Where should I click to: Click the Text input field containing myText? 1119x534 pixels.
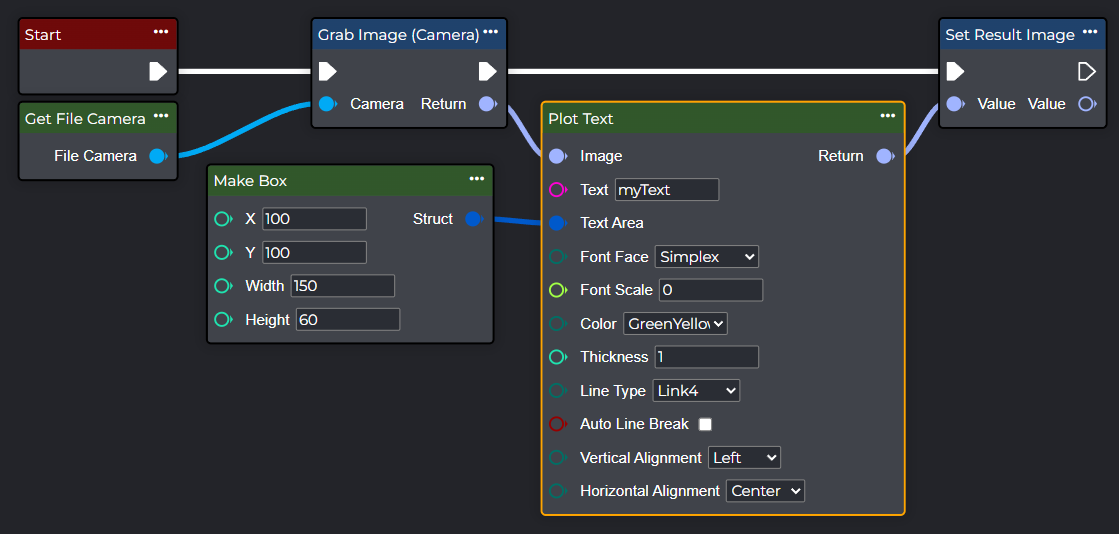click(x=666, y=190)
